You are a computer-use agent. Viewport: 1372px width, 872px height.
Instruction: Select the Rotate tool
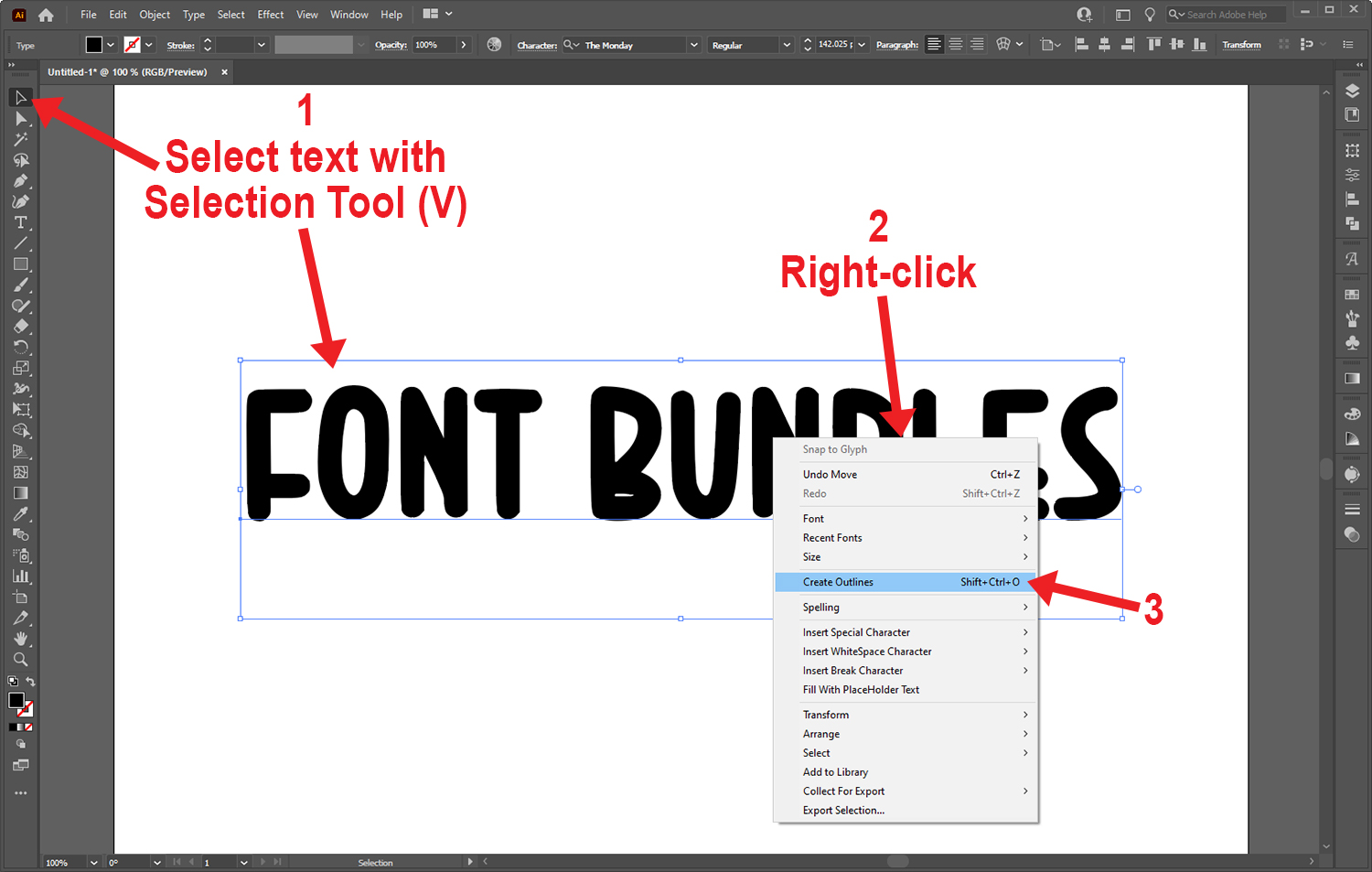click(x=20, y=348)
